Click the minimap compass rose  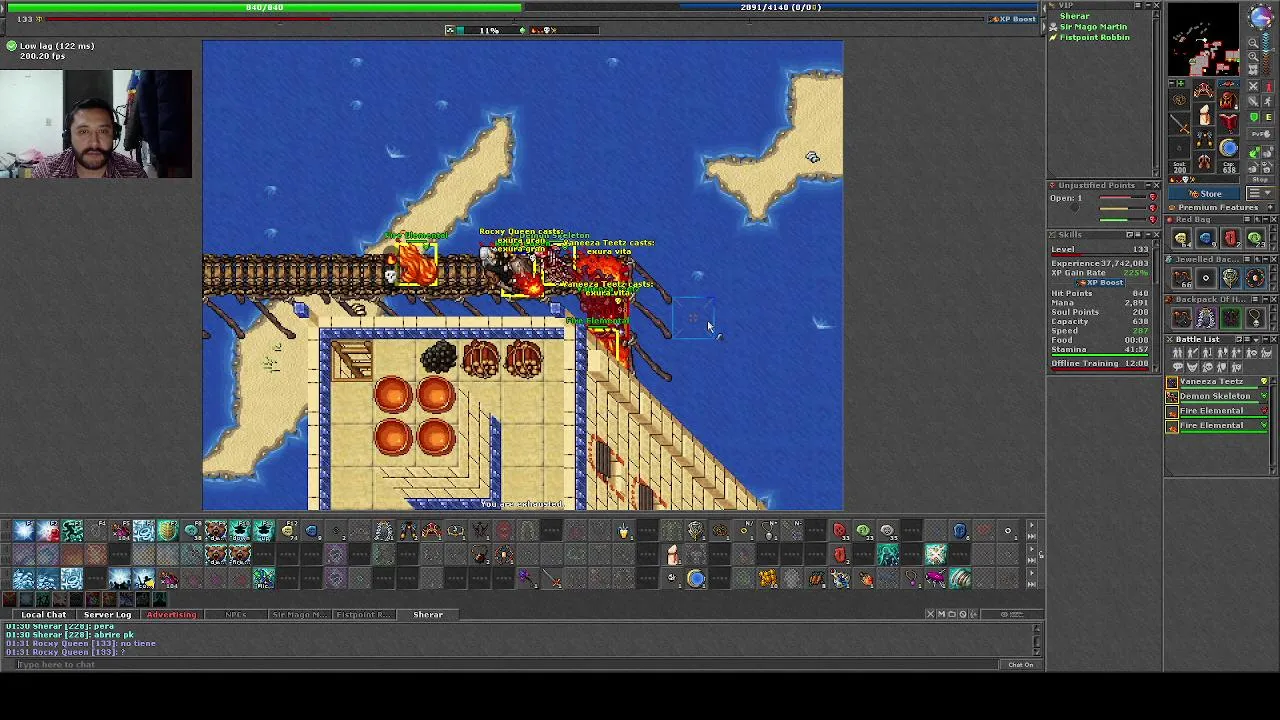click(1261, 15)
